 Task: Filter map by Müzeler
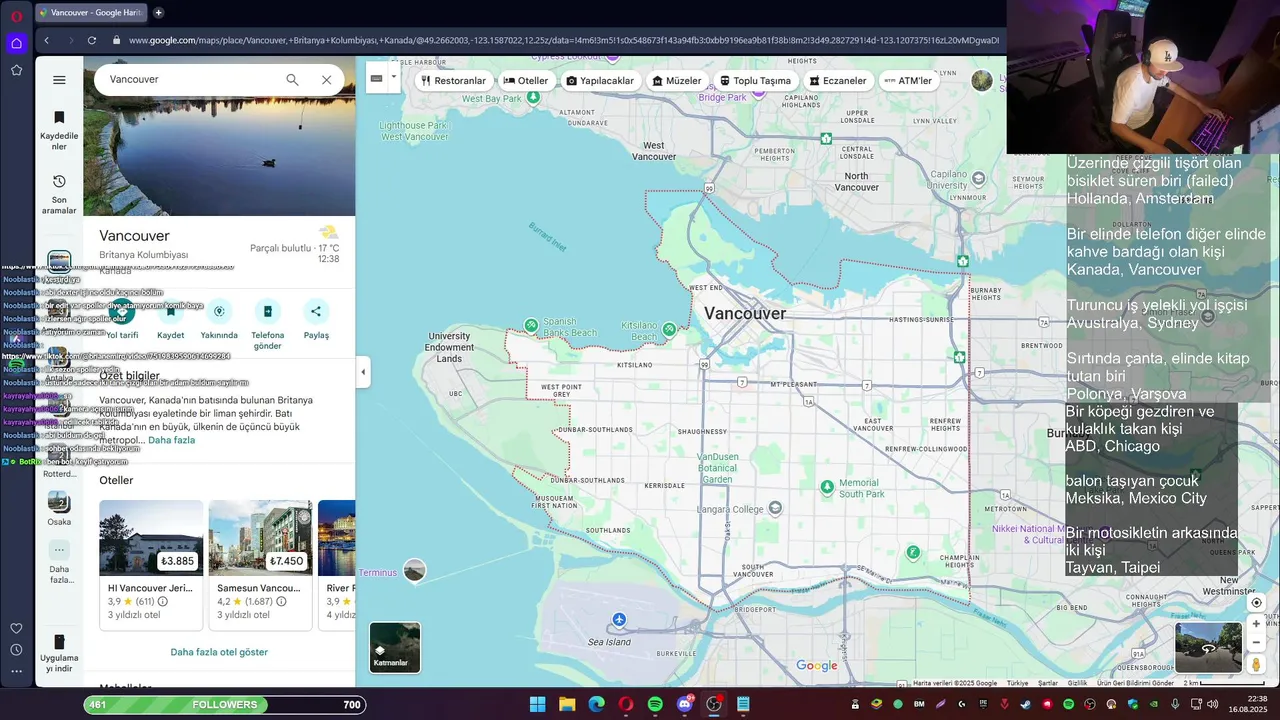tap(677, 80)
